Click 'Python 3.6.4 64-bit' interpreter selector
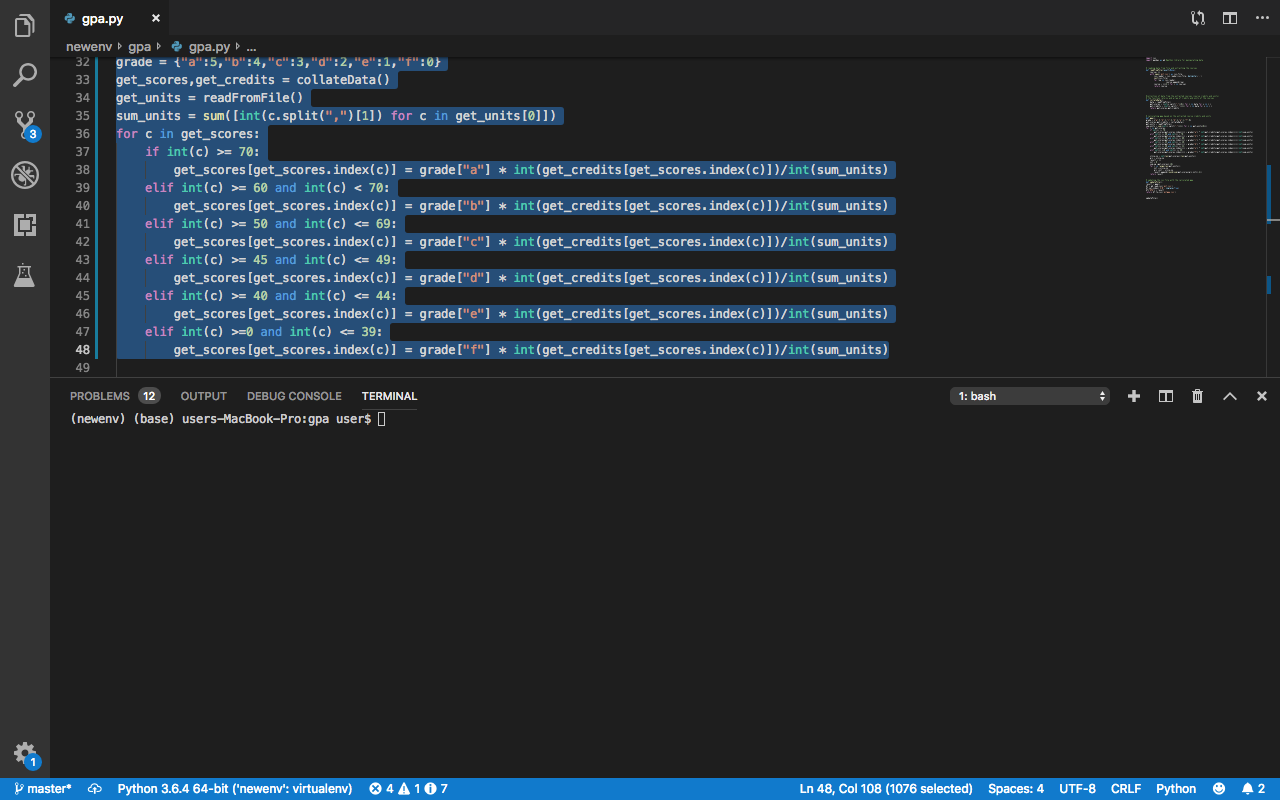 [x=236, y=788]
